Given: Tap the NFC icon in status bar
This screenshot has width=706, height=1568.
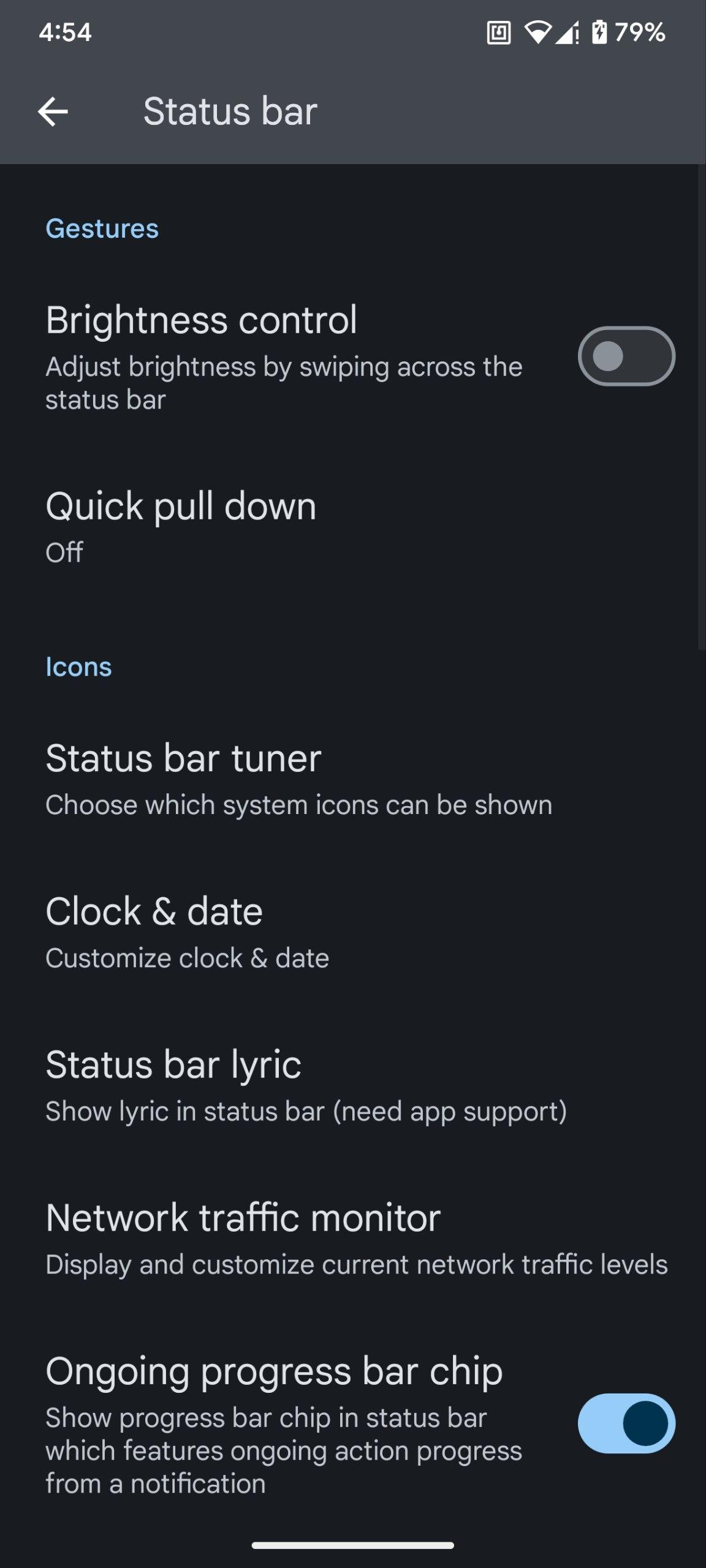Looking at the screenshot, I should [498, 32].
